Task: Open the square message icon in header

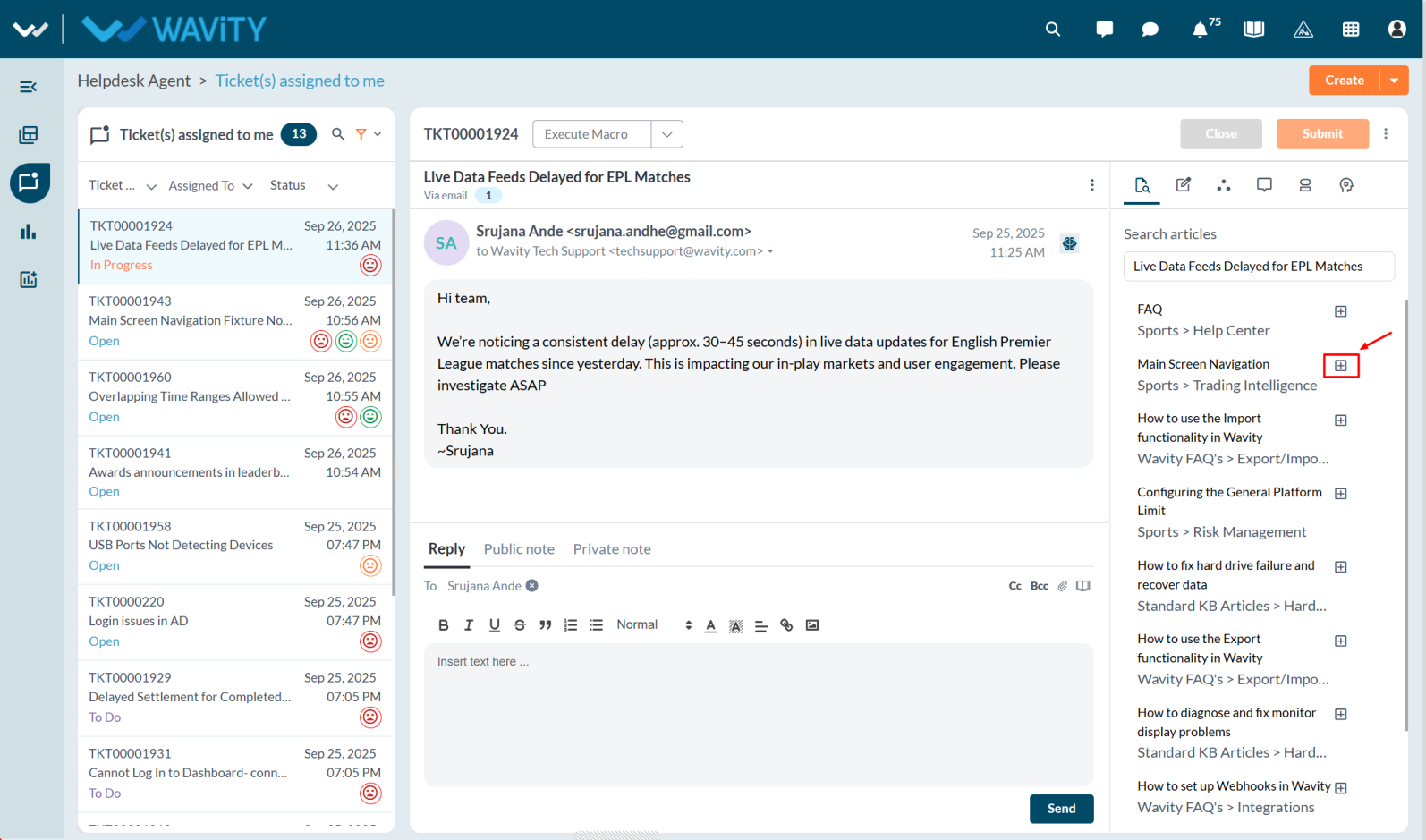Action: coord(1105,30)
